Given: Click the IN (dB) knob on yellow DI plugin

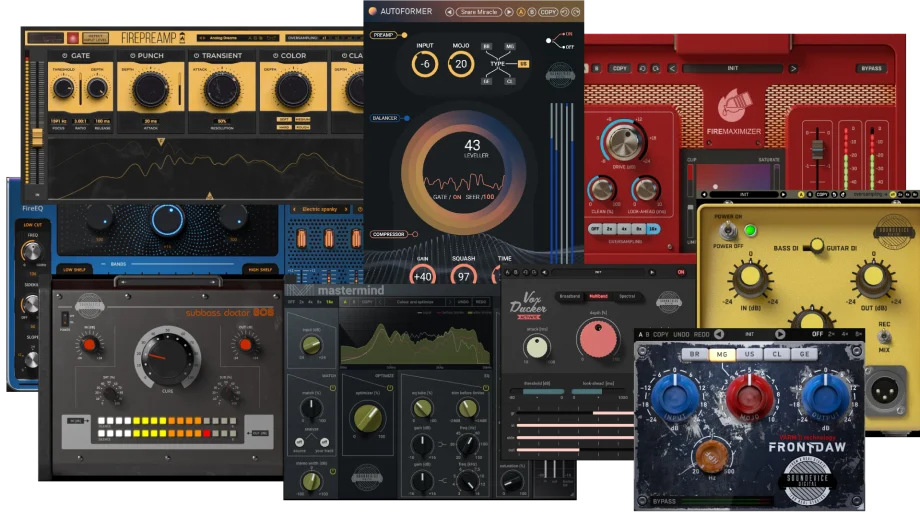Looking at the screenshot, I should click(x=750, y=278).
